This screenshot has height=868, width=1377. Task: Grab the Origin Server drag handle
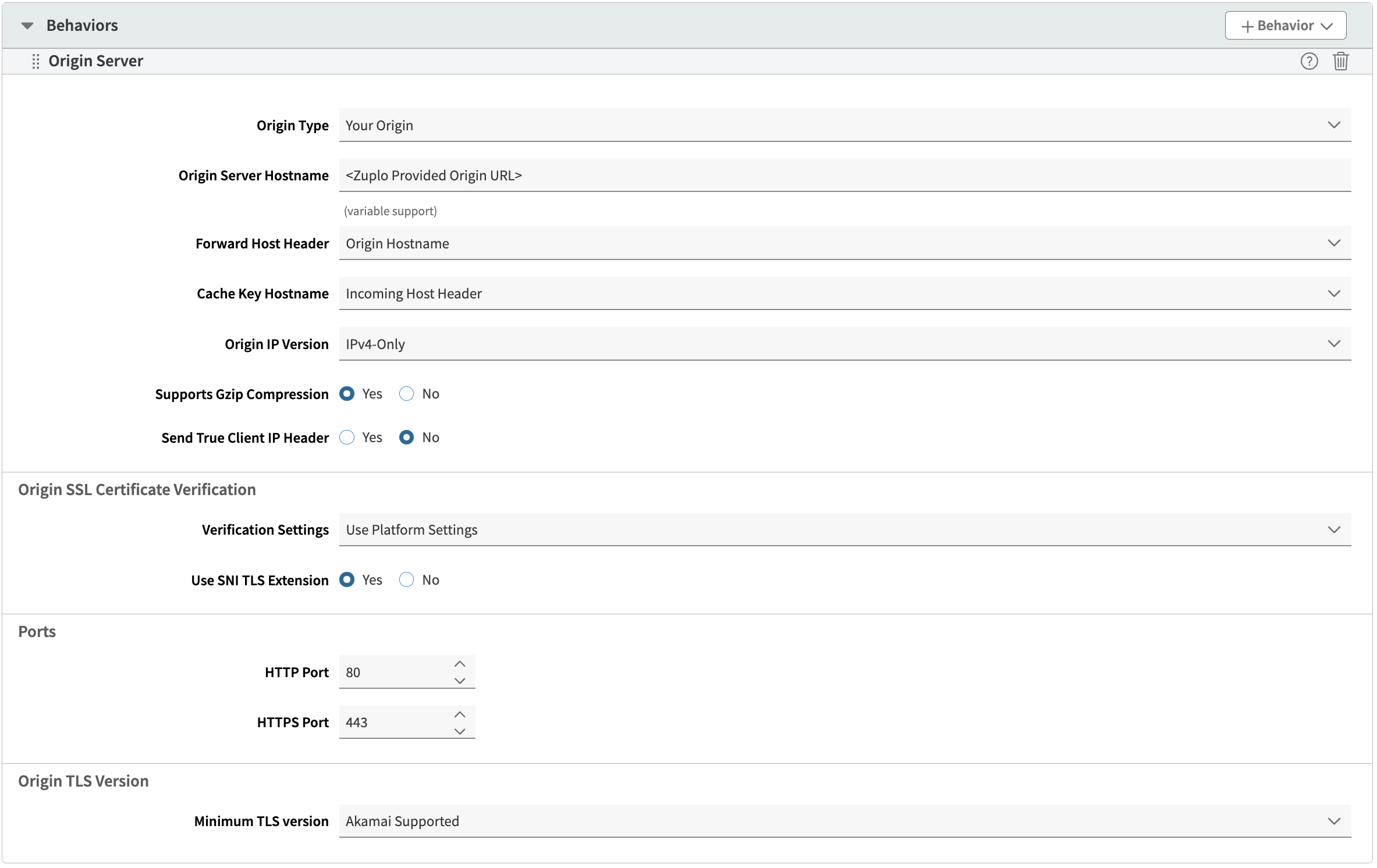[36, 61]
